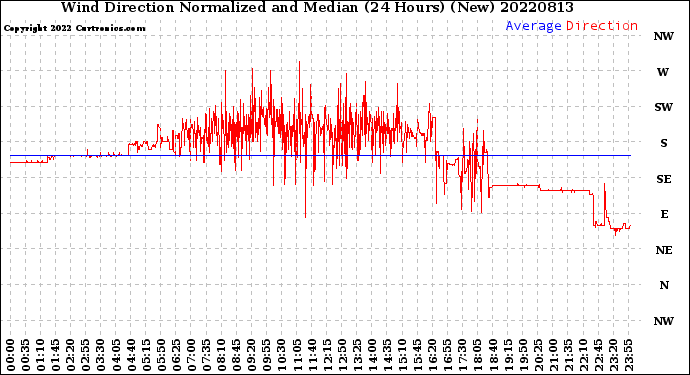
Task: Click the 02:20 time axis label
Action: [x=70, y=355]
